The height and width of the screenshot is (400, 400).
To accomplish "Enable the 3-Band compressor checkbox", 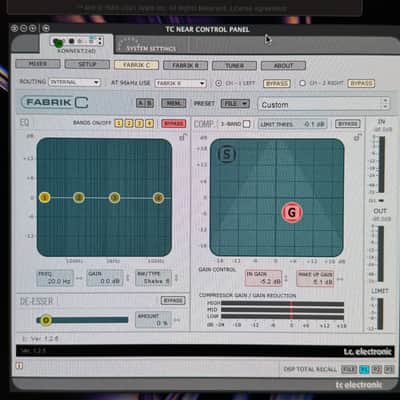I will 246,124.
